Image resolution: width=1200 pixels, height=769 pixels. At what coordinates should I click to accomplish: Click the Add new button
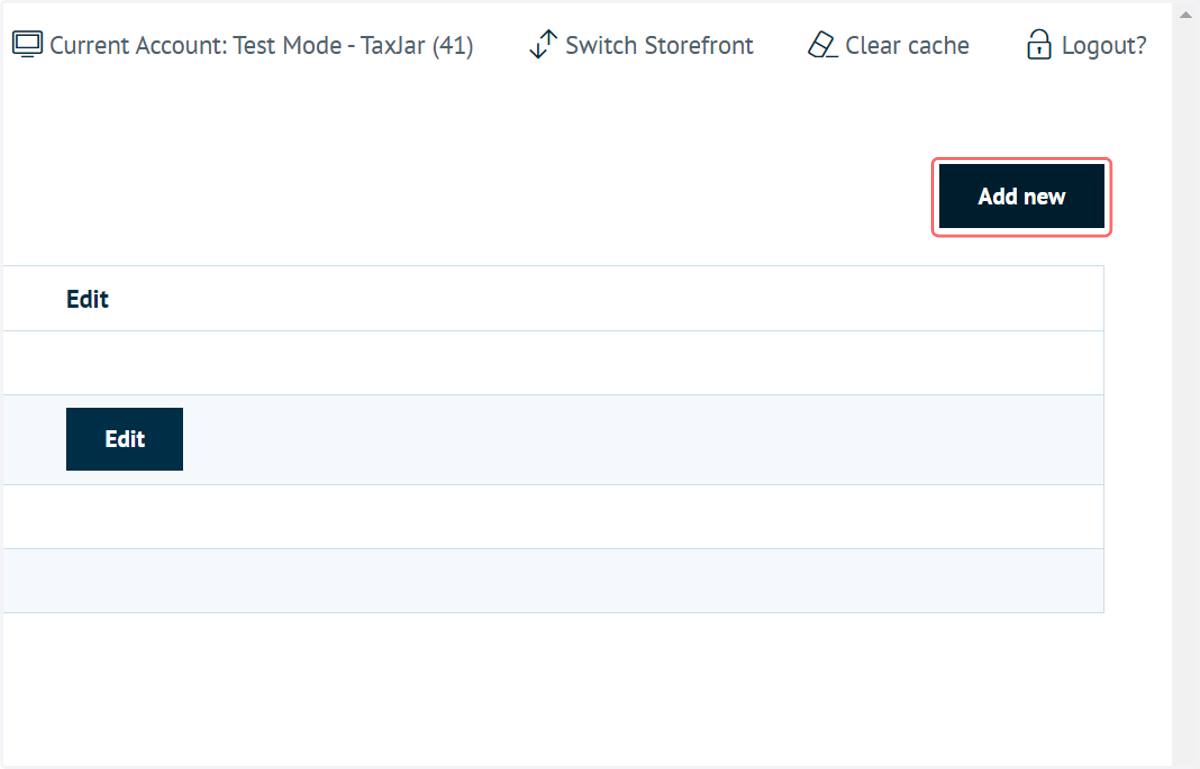[1022, 197]
